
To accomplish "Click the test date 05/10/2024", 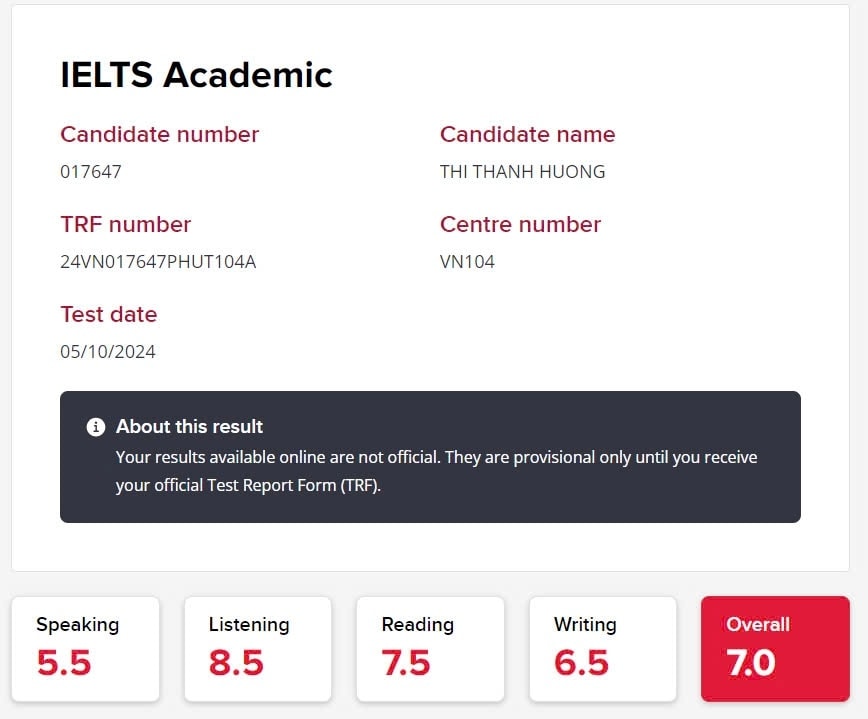I will pyautogui.click(x=108, y=352).
